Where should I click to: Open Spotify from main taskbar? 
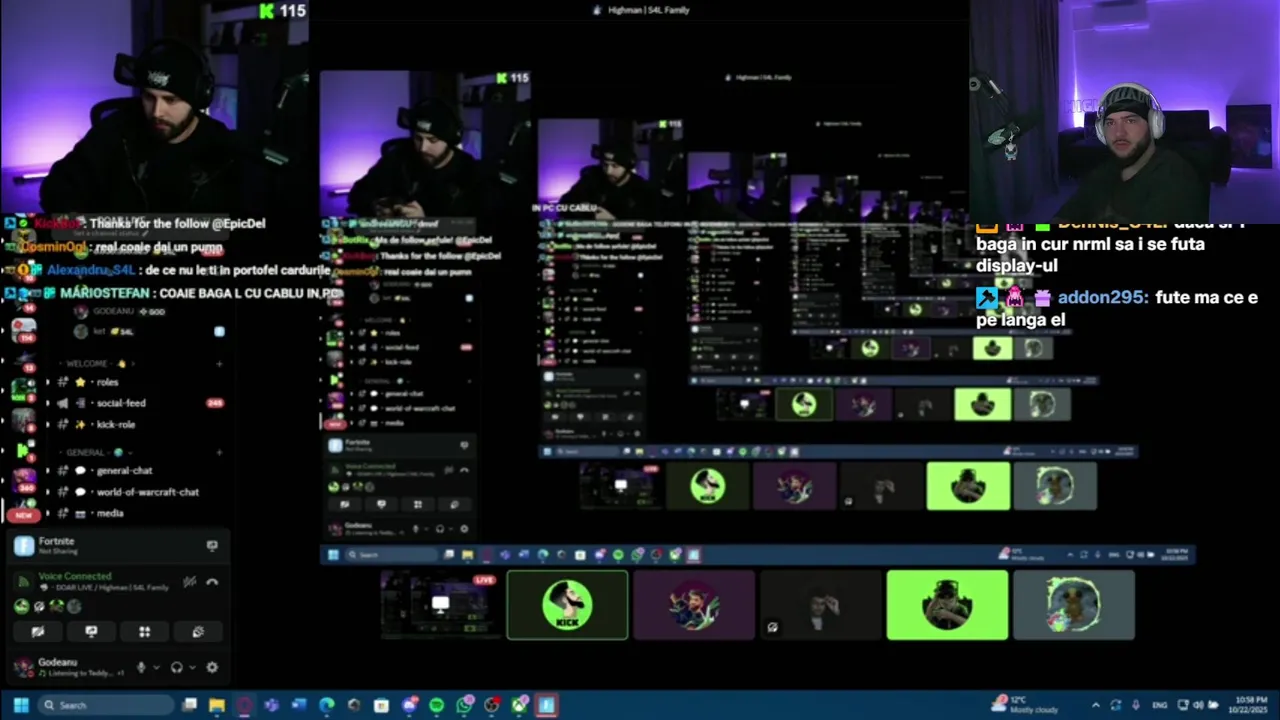pos(437,705)
